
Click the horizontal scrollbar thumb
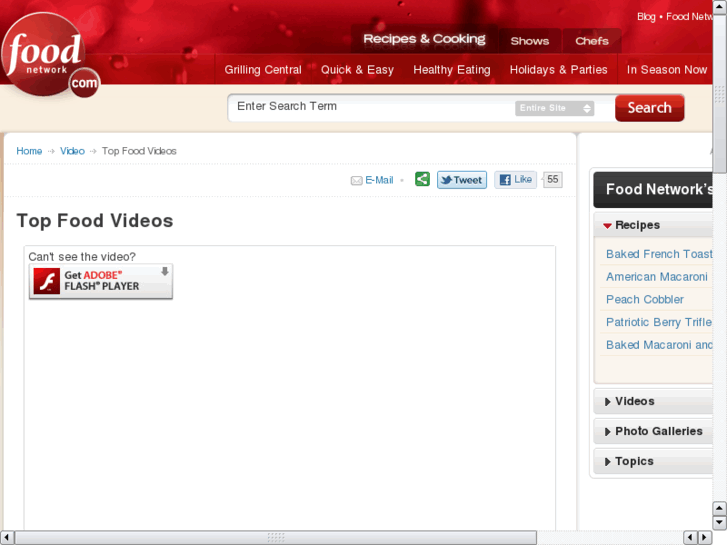tap(276, 538)
